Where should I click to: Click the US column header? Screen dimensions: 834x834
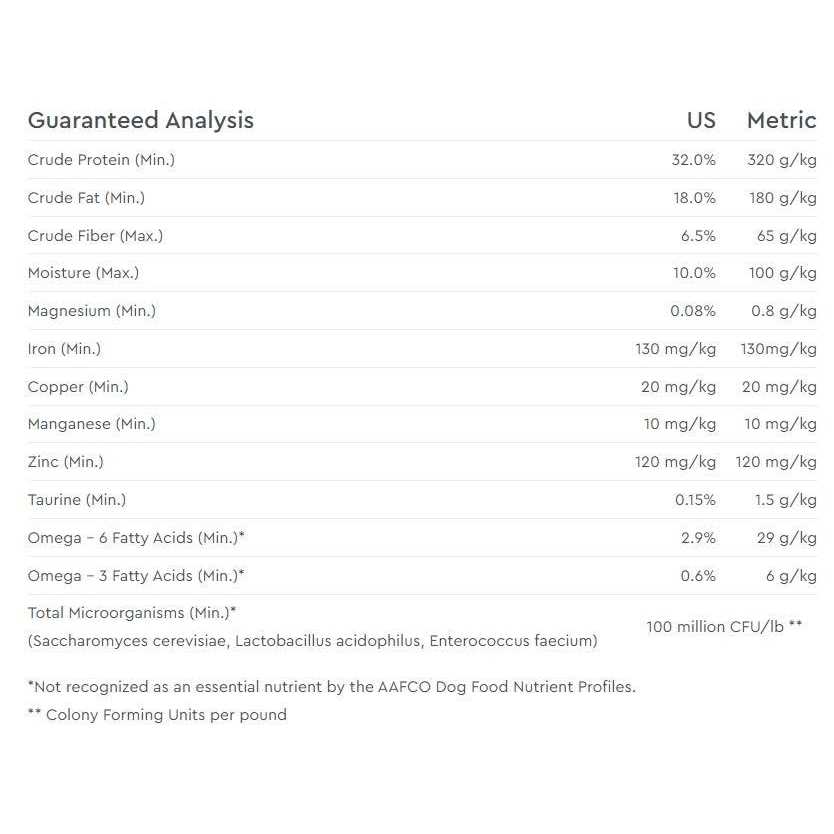[700, 121]
